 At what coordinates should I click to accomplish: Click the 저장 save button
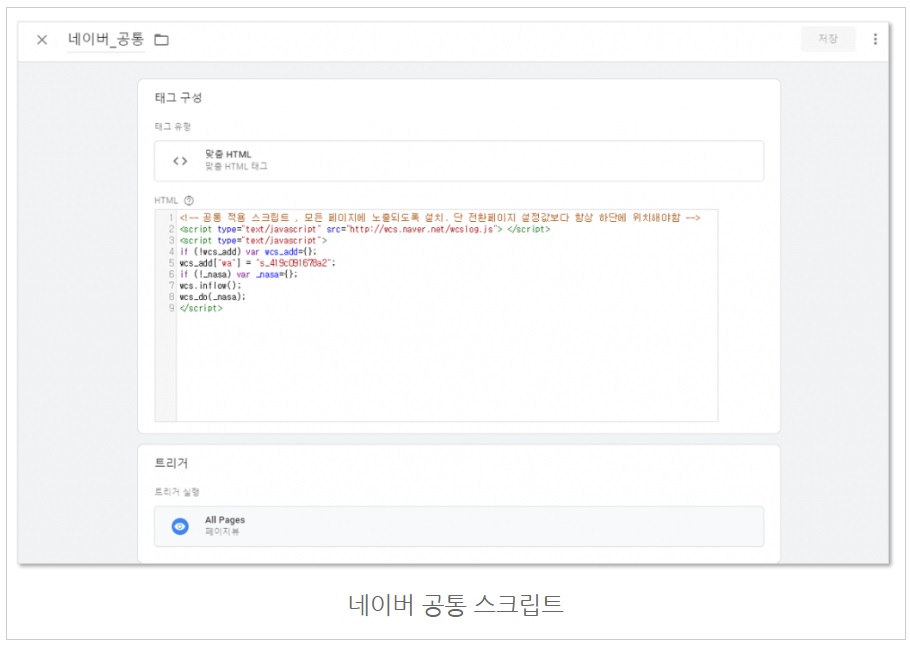click(828, 39)
